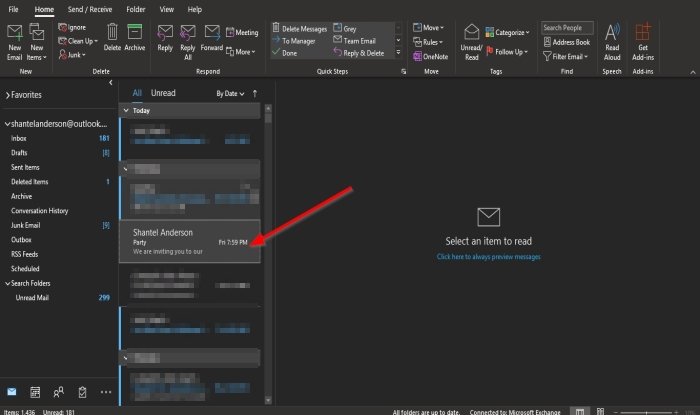Open the Rules dropdown
The image size is (700, 415).
click(x=428, y=42)
